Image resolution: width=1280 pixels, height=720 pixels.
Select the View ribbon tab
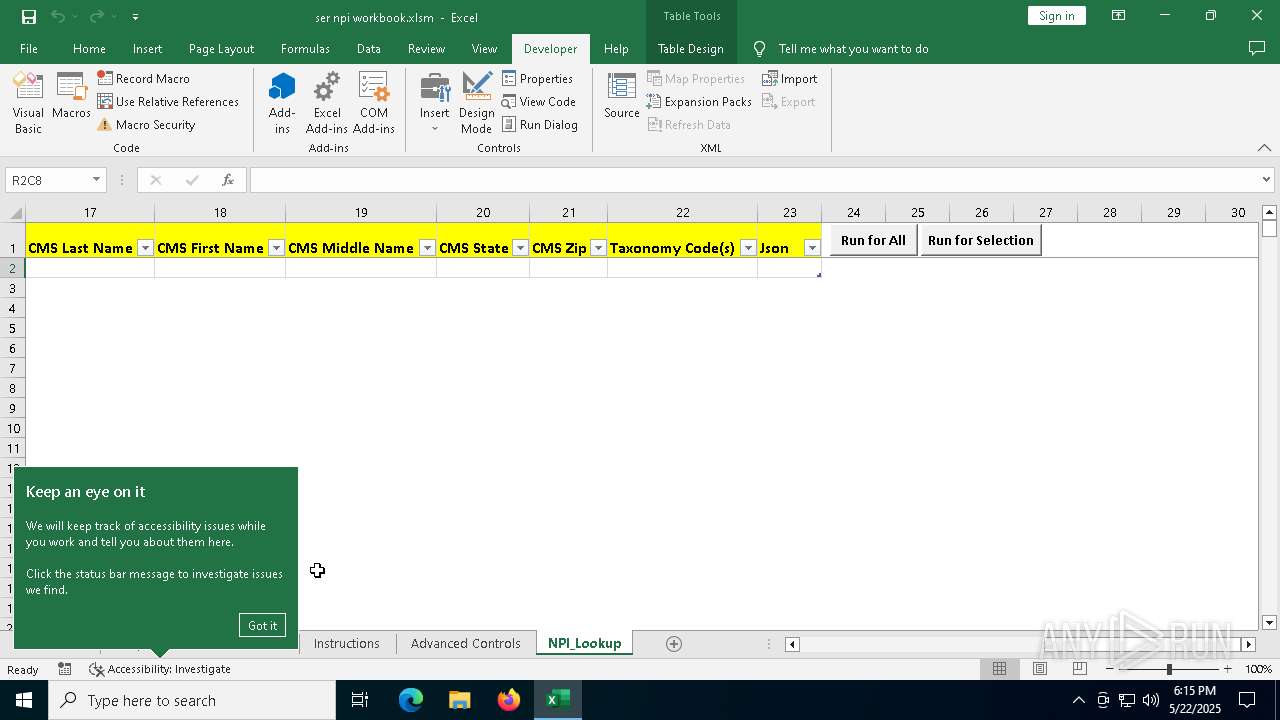point(484,48)
